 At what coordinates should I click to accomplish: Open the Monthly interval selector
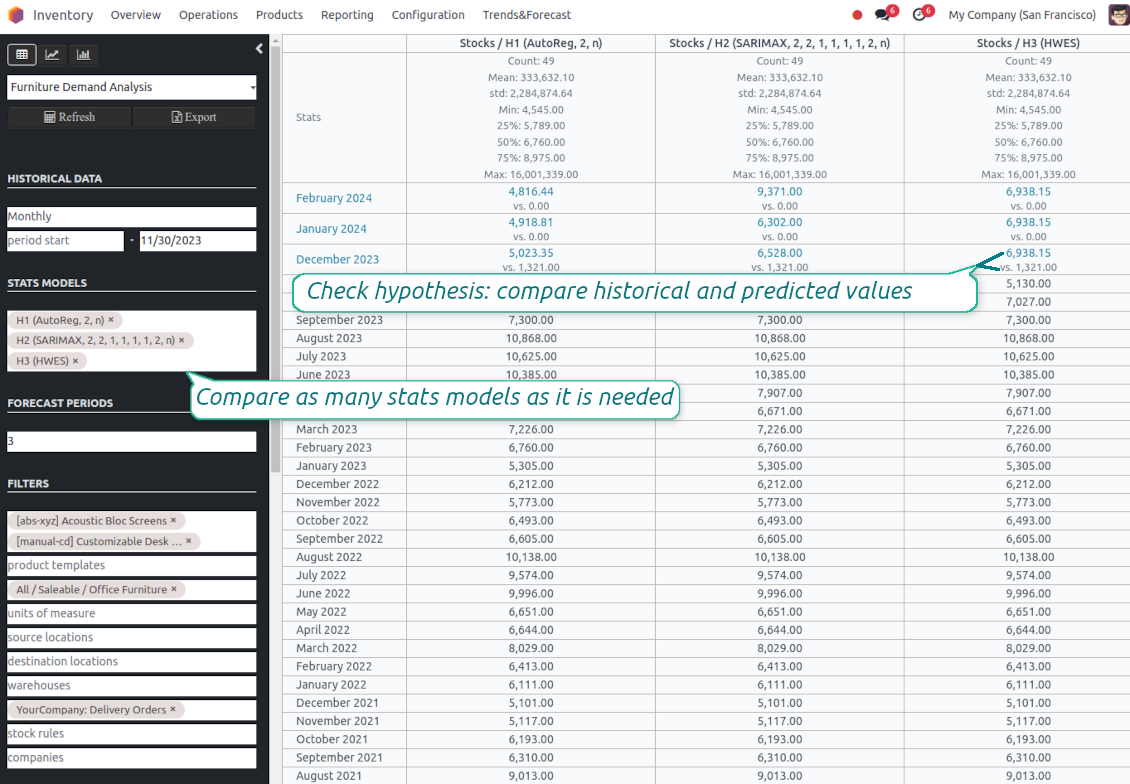click(132, 216)
